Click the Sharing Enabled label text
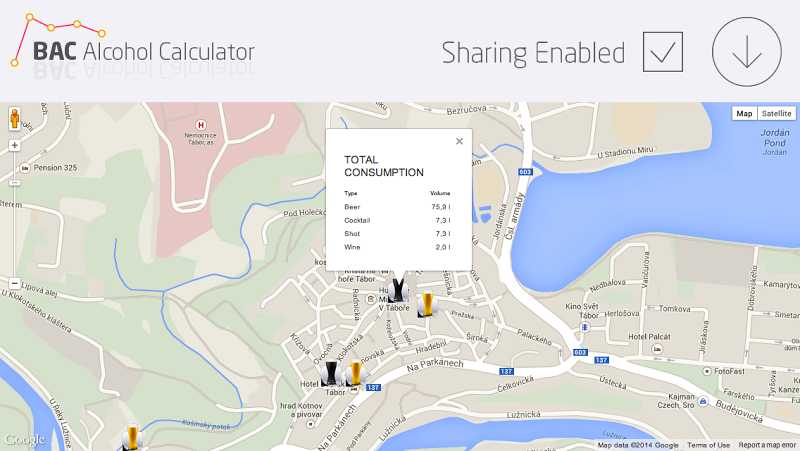Screen dimensions: 800x451 point(533,53)
